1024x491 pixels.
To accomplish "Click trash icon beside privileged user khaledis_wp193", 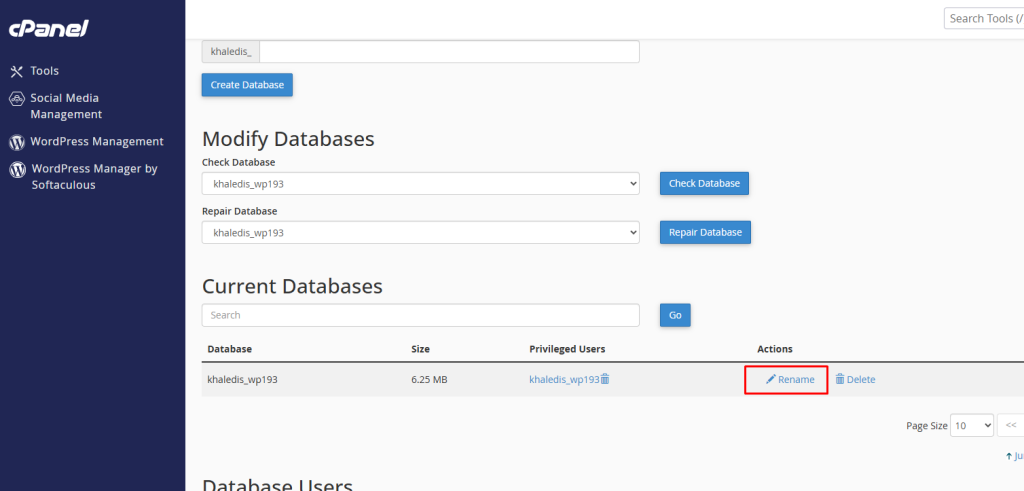I will click(605, 379).
